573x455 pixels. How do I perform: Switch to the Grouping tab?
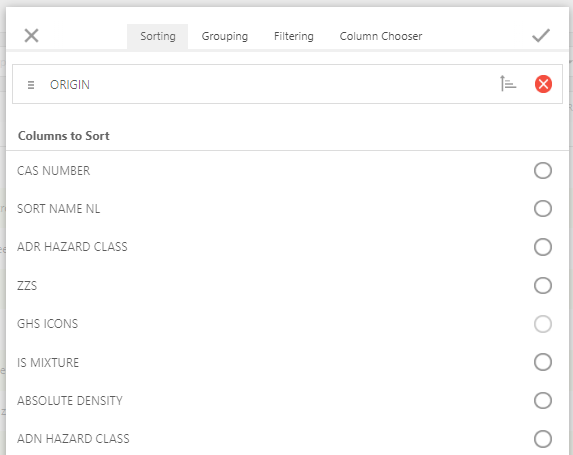pyautogui.click(x=225, y=36)
